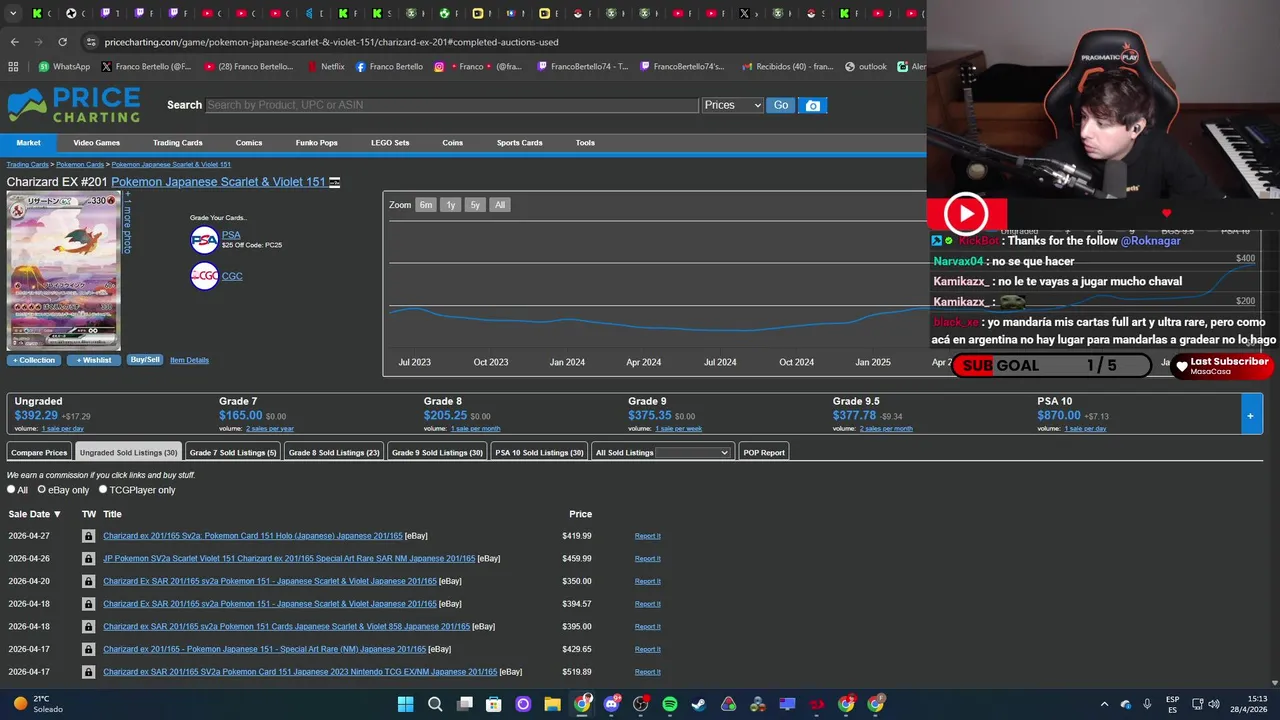Click '+1 more photo' next to card image
Image resolution: width=1280 pixels, height=720 pixels.
click(127, 222)
